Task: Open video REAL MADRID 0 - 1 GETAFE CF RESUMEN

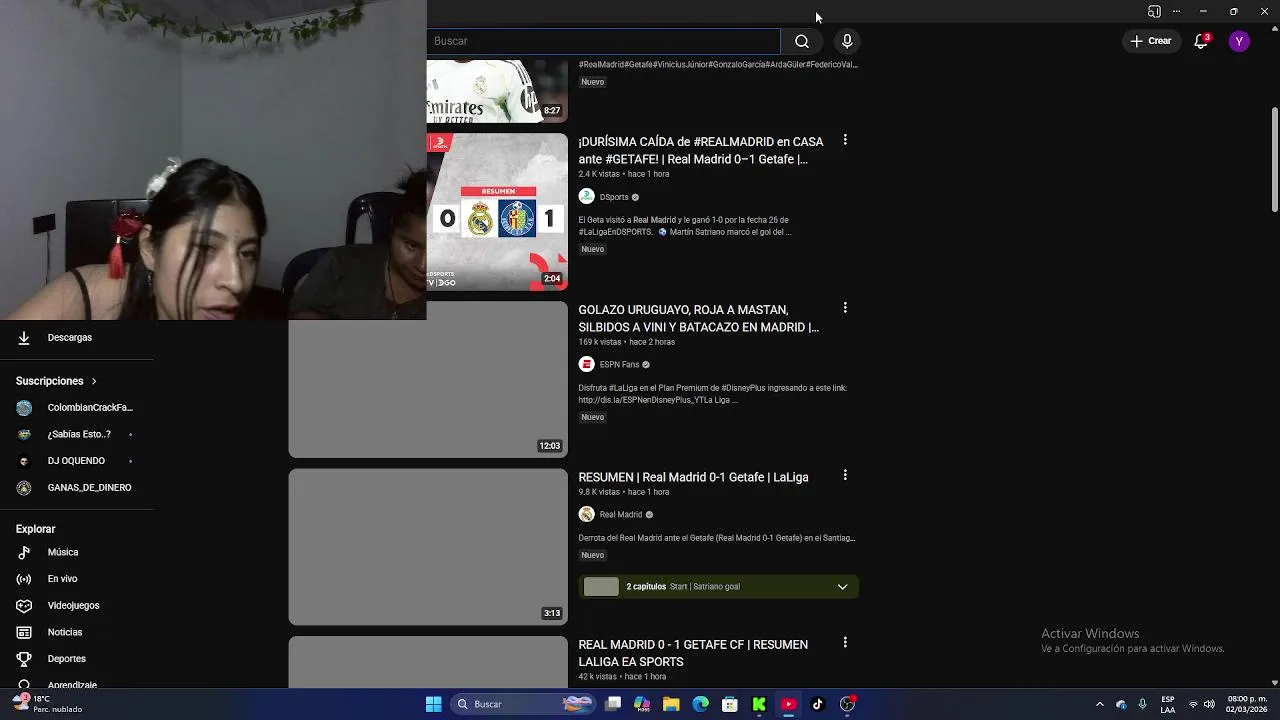Action: (693, 653)
